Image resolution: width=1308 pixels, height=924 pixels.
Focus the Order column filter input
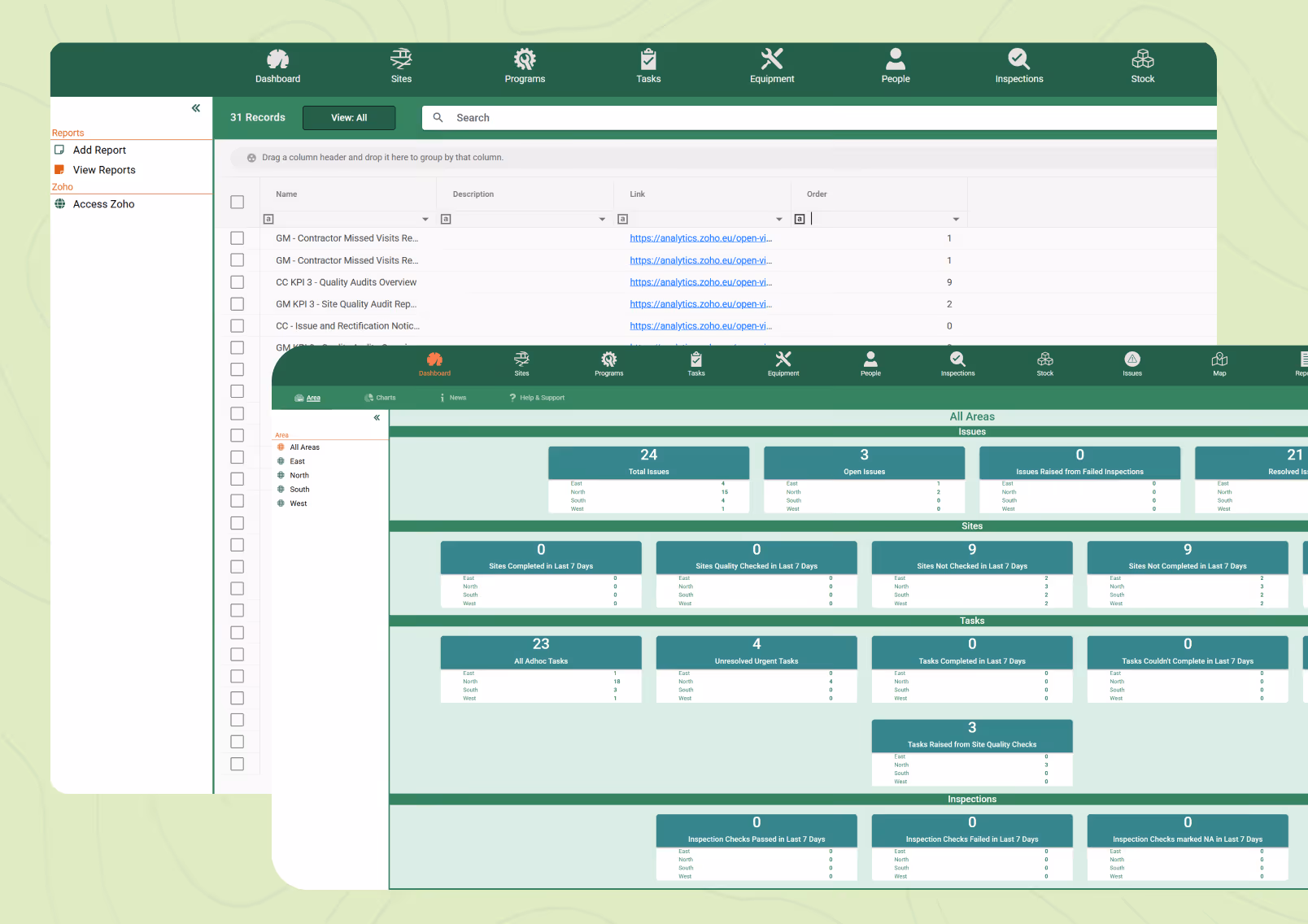[879, 219]
